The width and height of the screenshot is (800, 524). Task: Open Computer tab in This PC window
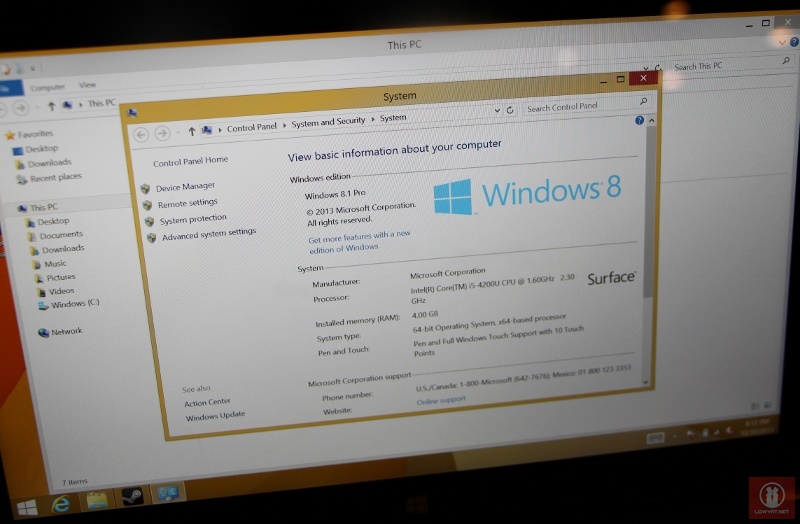point(47,88)
